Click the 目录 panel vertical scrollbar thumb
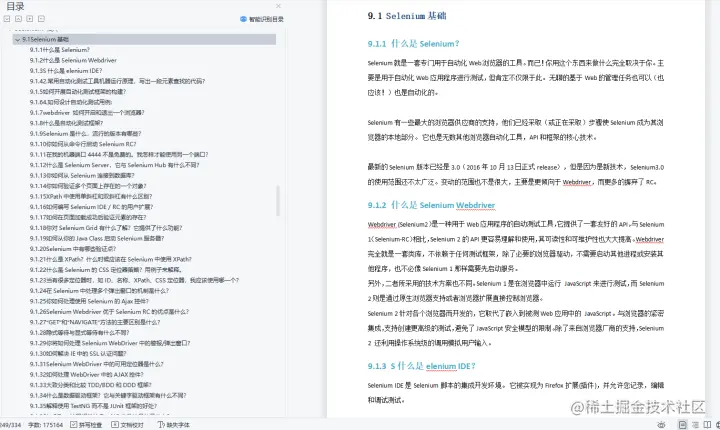Screen dimensions: 720x430 pos(278,201)
